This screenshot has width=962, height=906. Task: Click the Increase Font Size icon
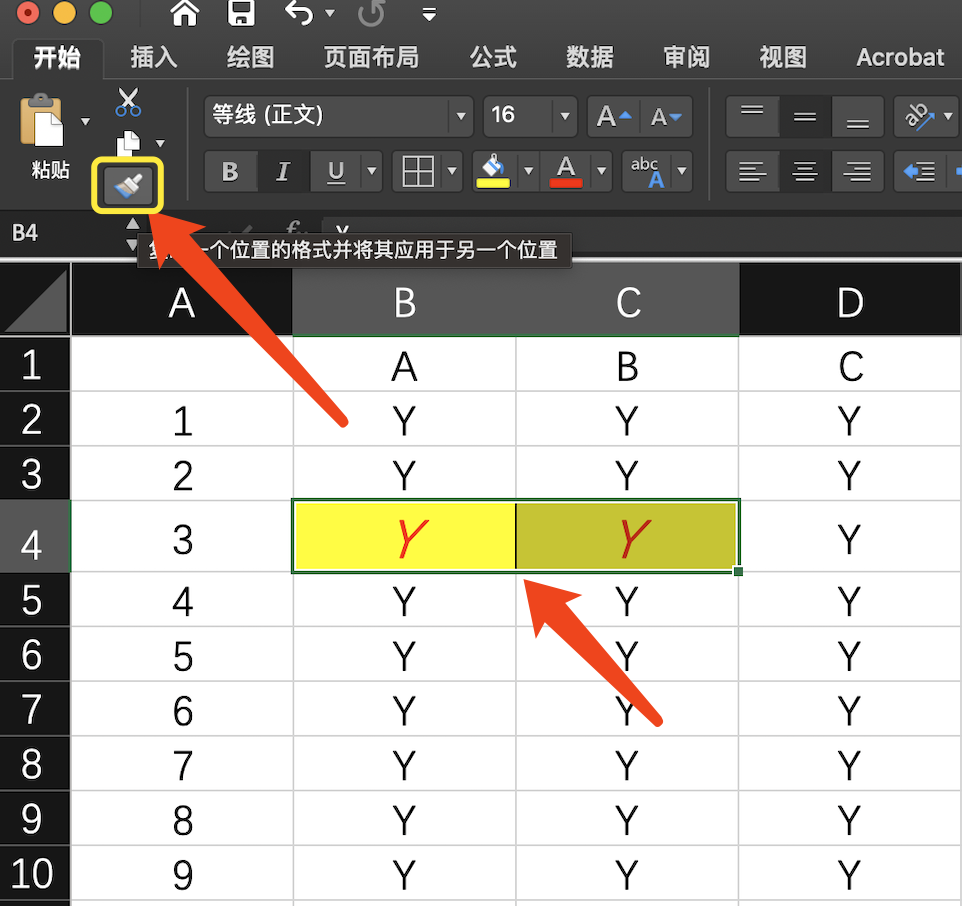612,116
